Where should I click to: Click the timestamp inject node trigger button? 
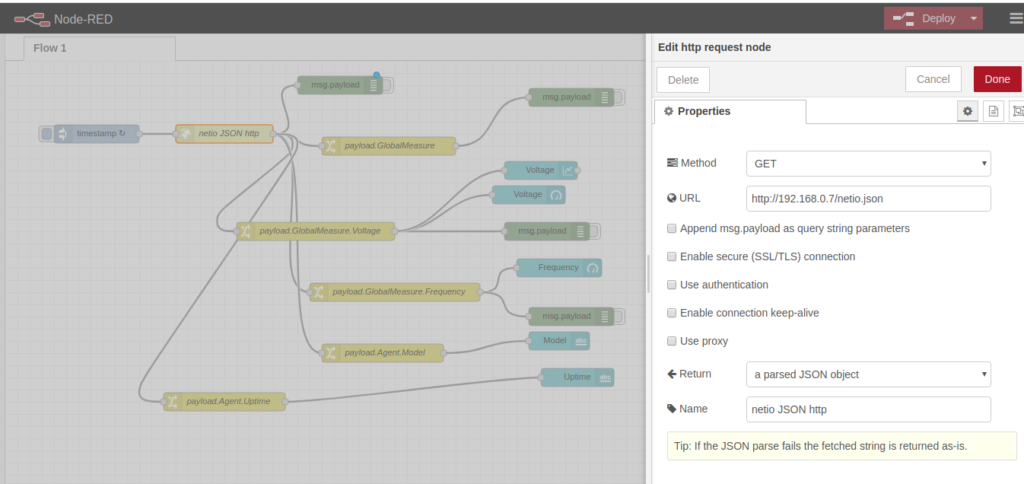coord(46,134)
